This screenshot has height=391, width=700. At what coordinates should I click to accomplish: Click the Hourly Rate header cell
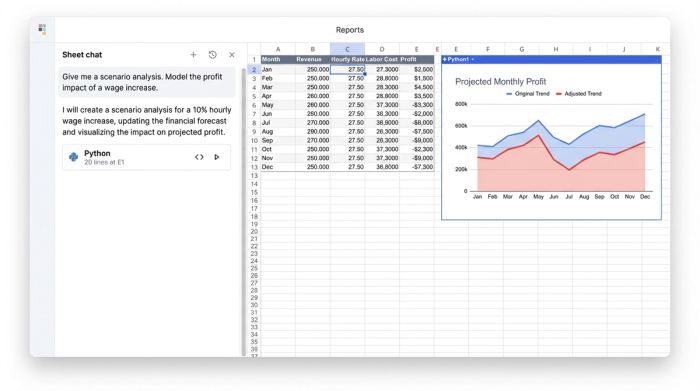pos(347,59)
